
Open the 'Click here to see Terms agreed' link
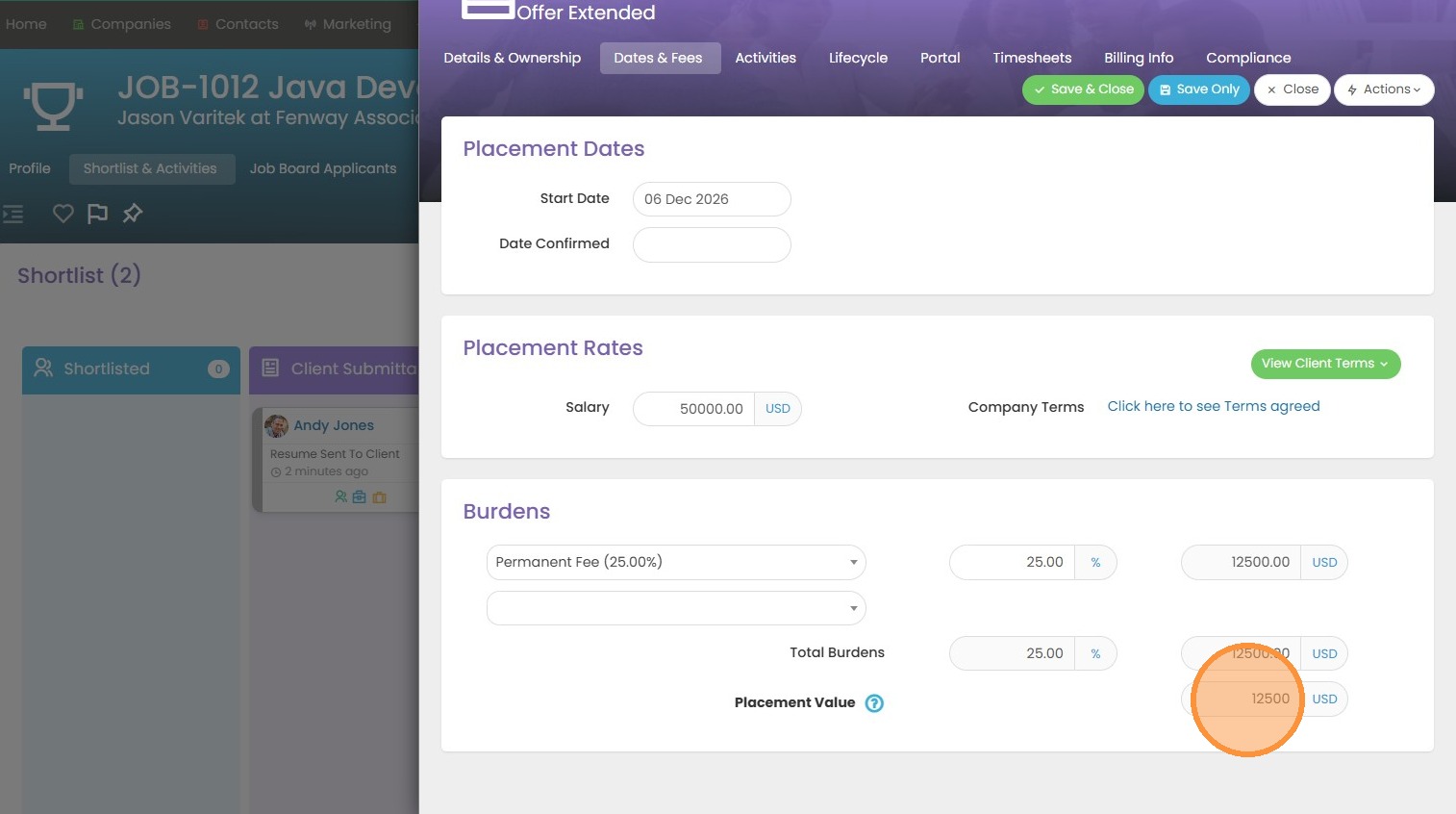click(1213, 406)
